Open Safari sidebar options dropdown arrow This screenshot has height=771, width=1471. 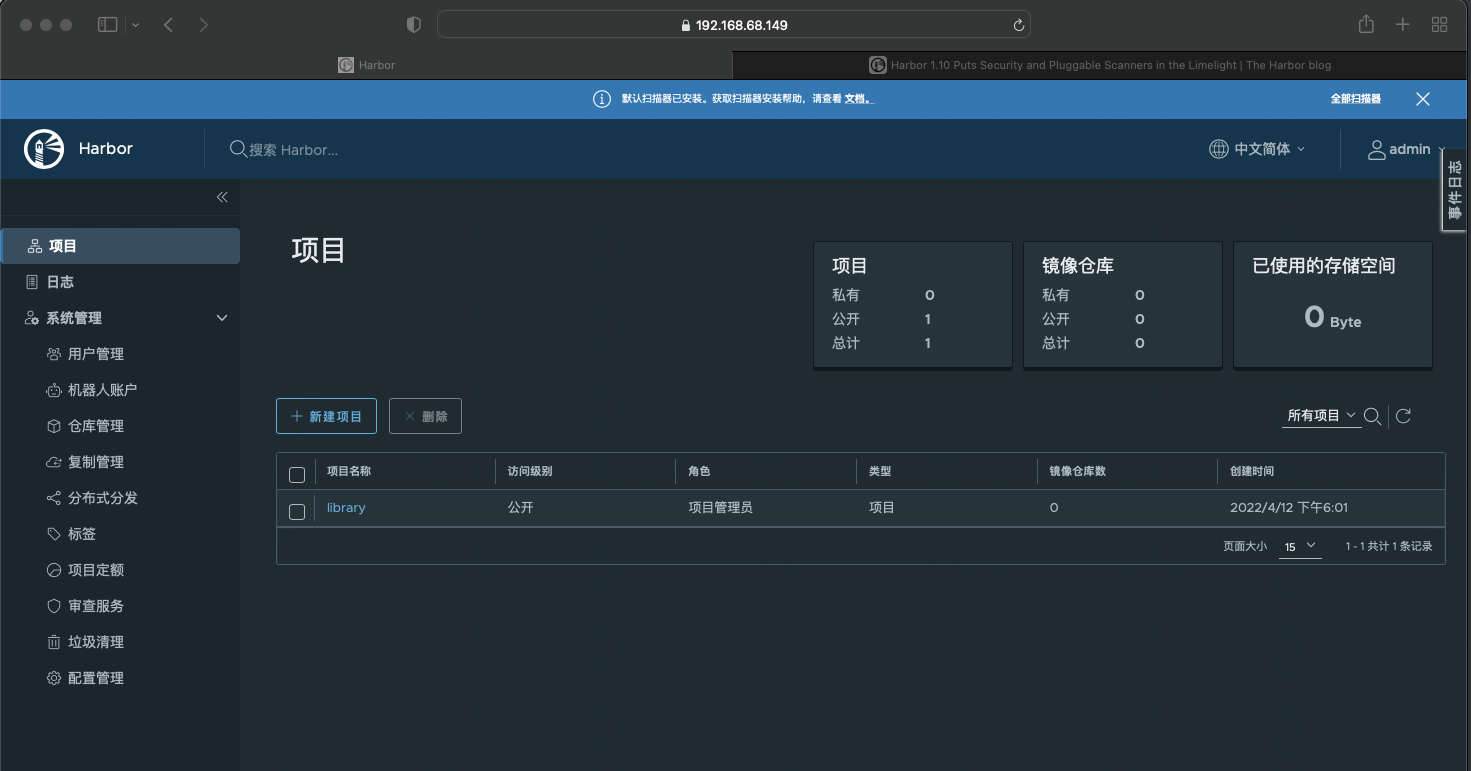(136, 25)
